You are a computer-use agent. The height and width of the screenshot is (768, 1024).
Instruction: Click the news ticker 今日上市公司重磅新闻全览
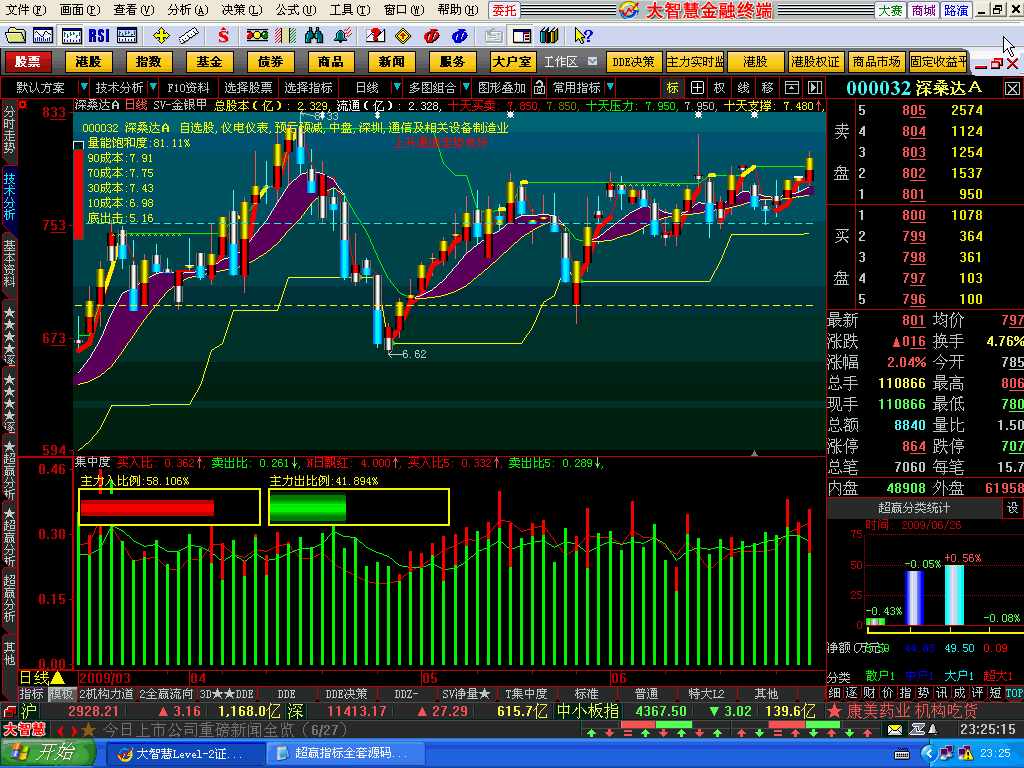pyautogui.click(x=225, y=729)
